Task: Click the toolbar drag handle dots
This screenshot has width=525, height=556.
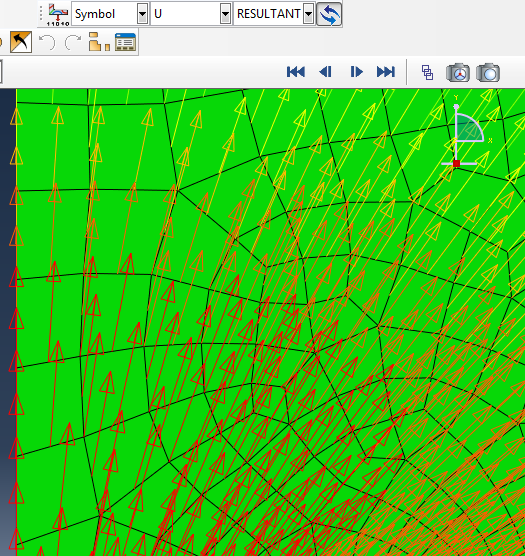Action: point(41,13)
